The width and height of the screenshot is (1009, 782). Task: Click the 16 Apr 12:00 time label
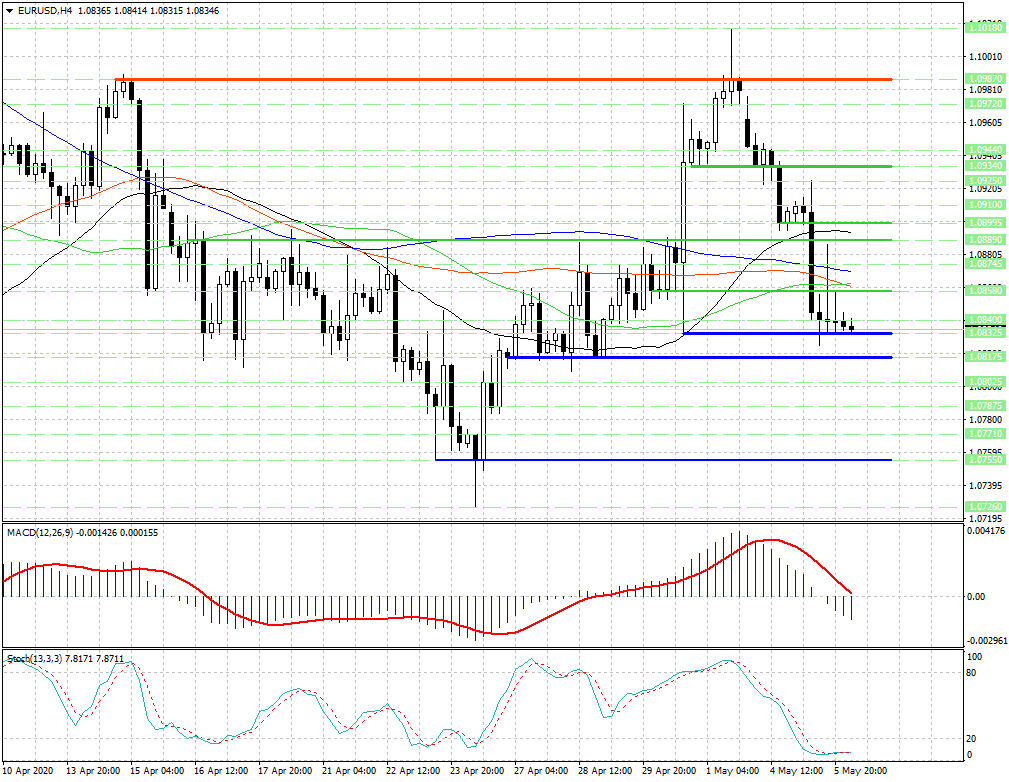(x=221, y=771)
